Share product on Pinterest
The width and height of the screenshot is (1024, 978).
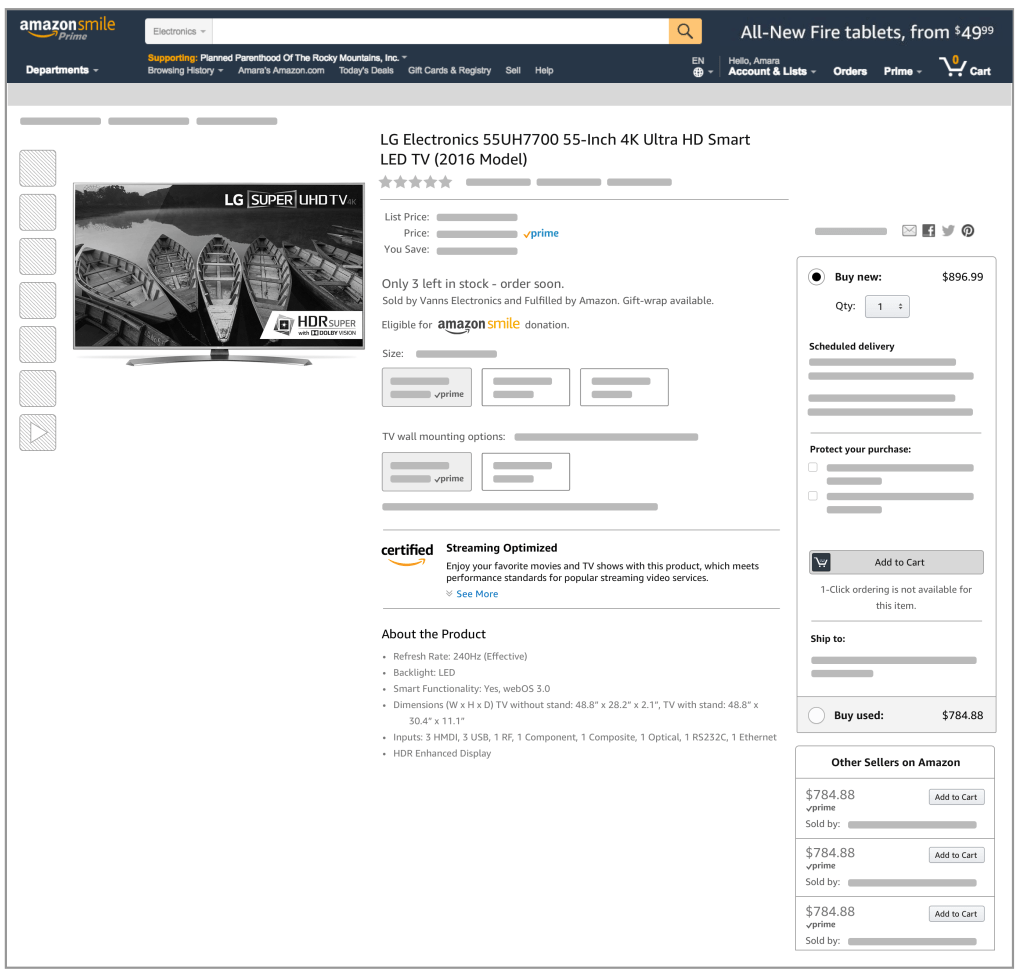click(x=968, y=231)
